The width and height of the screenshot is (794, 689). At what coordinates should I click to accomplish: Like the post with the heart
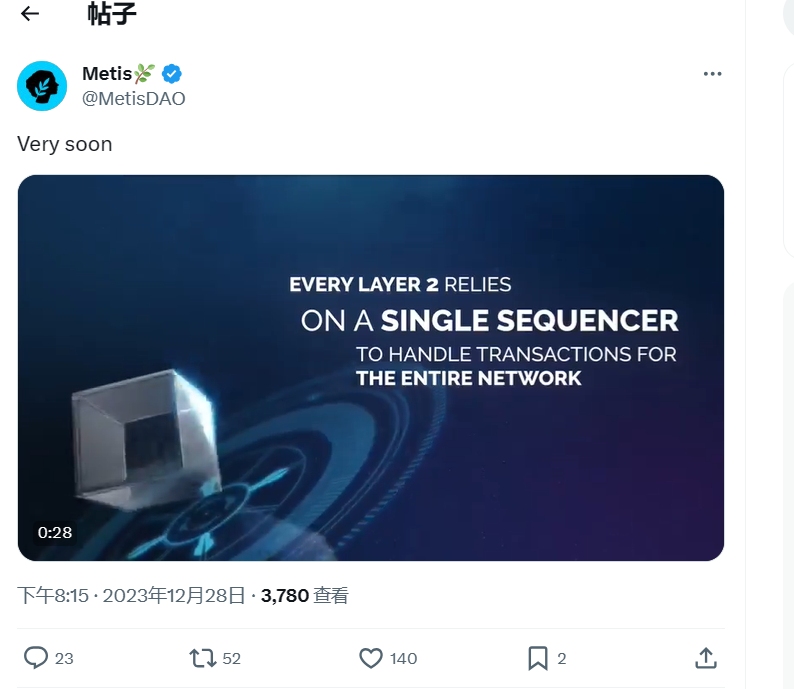pos(371,658)
